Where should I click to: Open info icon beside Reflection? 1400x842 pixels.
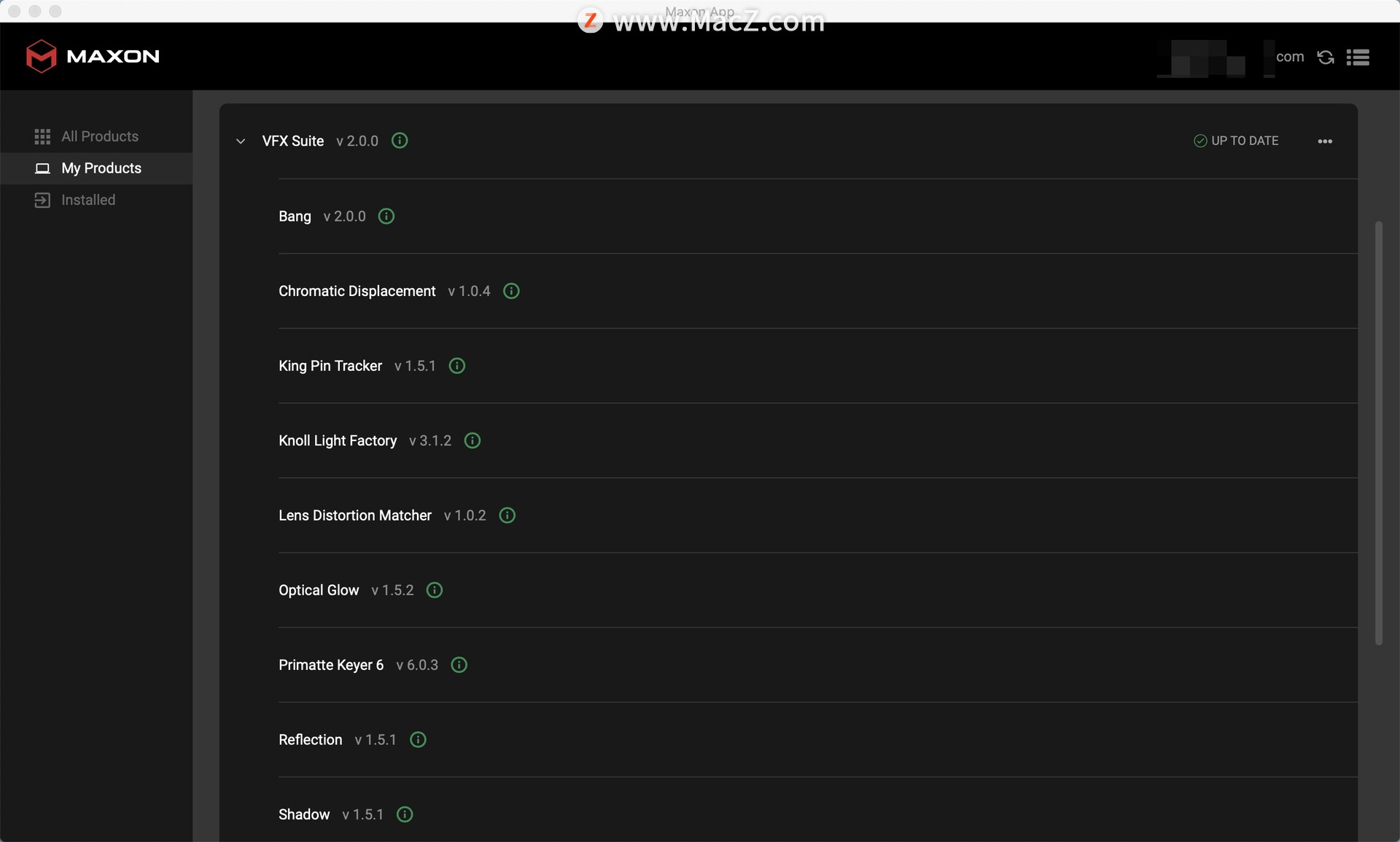click(418, 739)
